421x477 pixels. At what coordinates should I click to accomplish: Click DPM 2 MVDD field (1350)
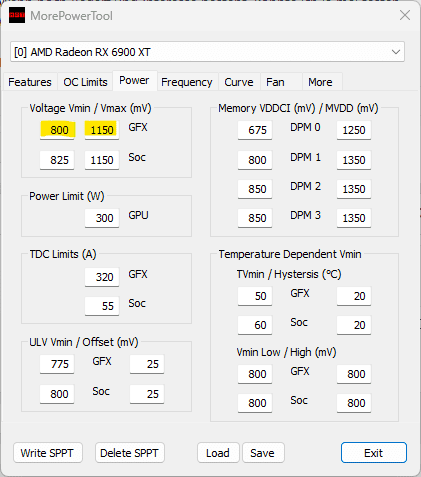point(354,189)
